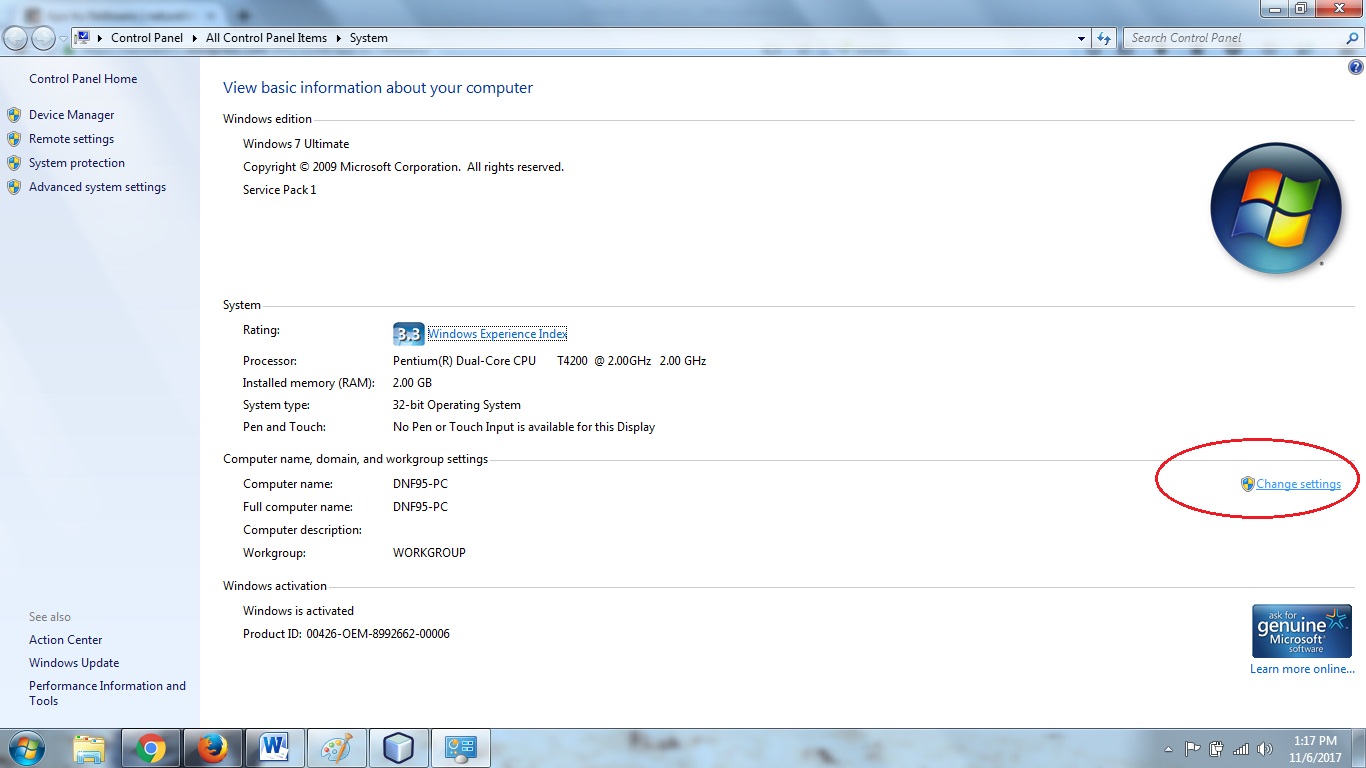Screen dimensions: 1366x768
Task: Go to Control Panel Home
Action: point(83,79)
